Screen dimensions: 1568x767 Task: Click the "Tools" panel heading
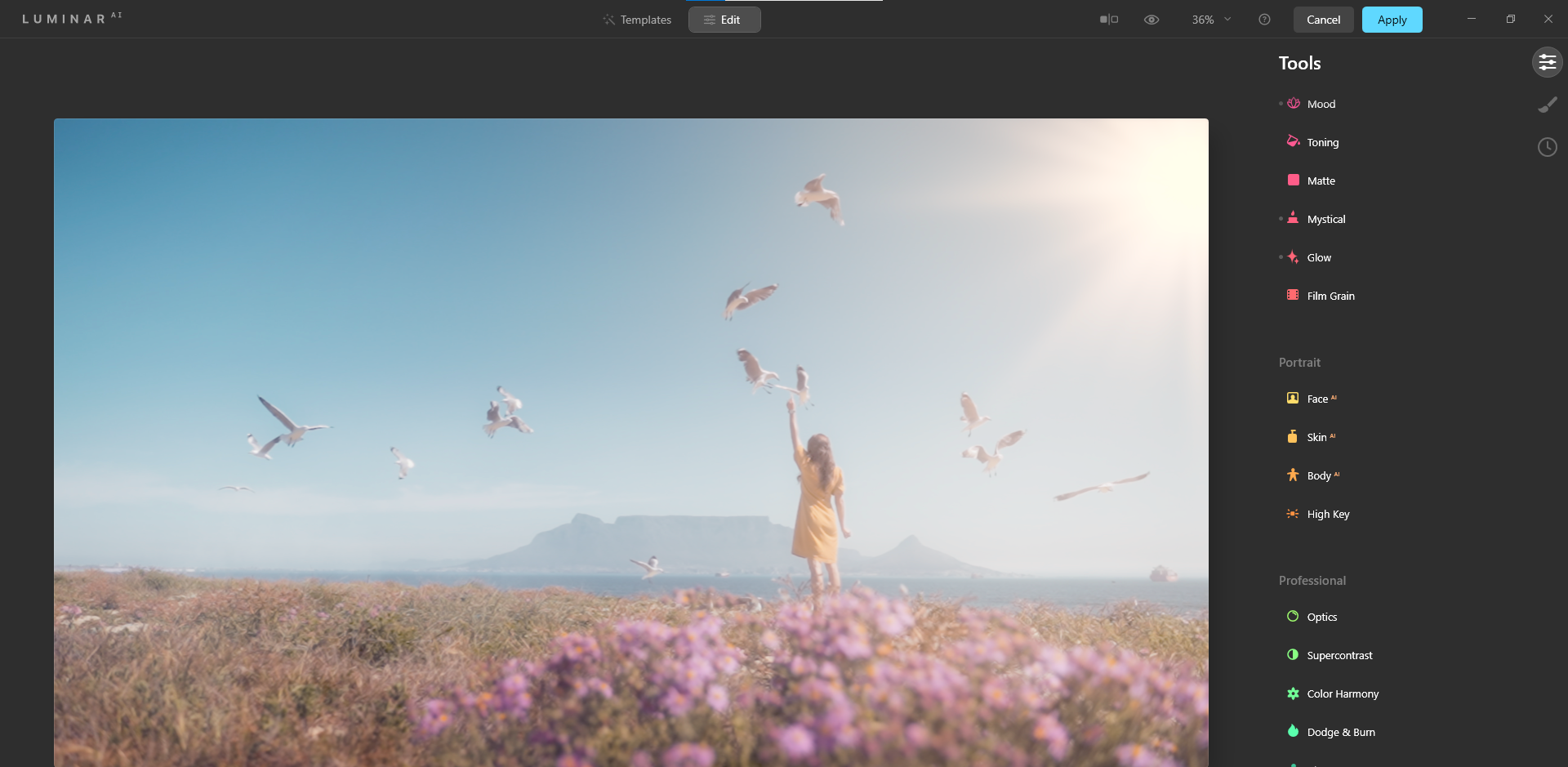tap(1299, 63)
